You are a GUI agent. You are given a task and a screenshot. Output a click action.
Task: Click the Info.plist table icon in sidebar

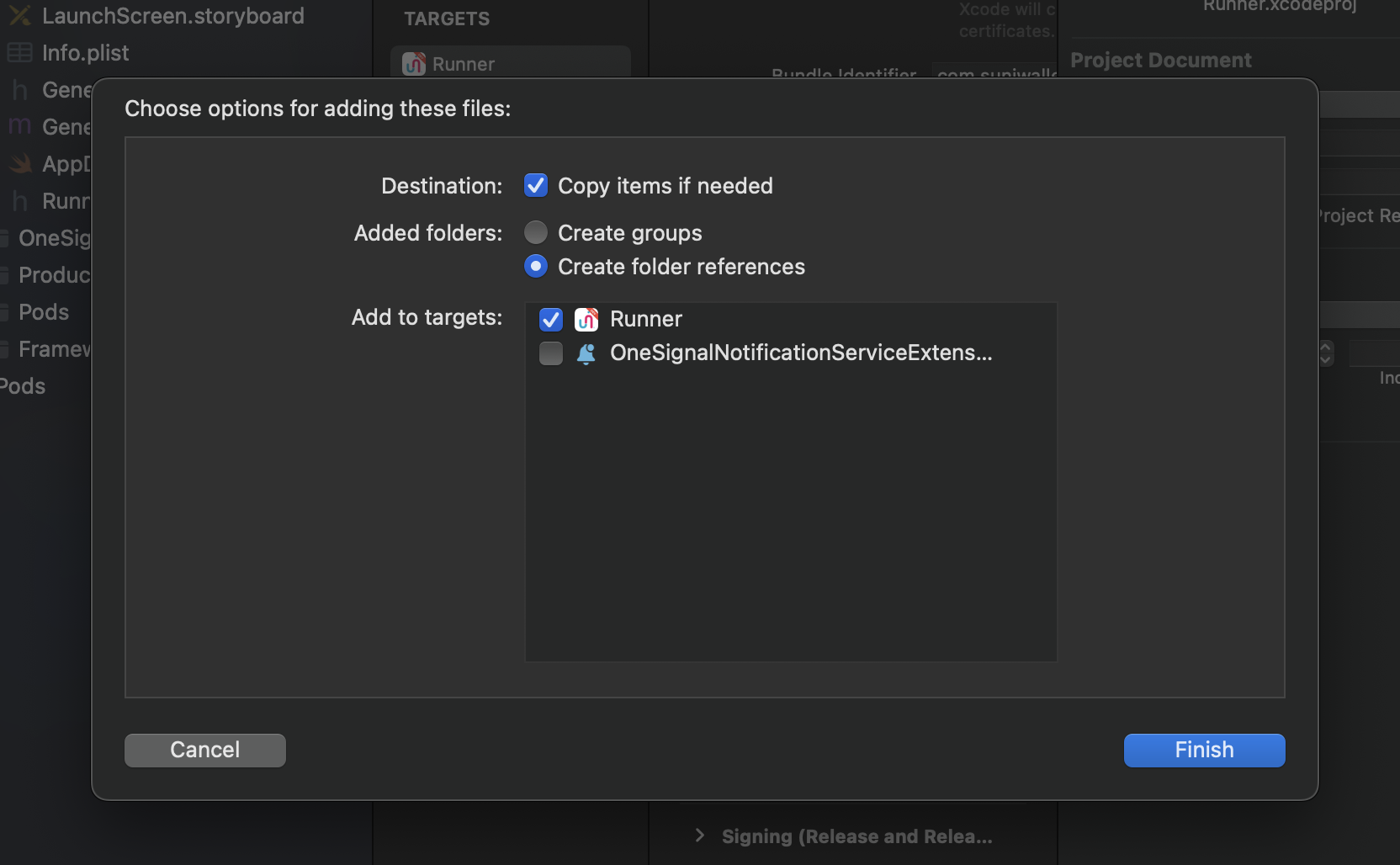click(x=19, y=52)
